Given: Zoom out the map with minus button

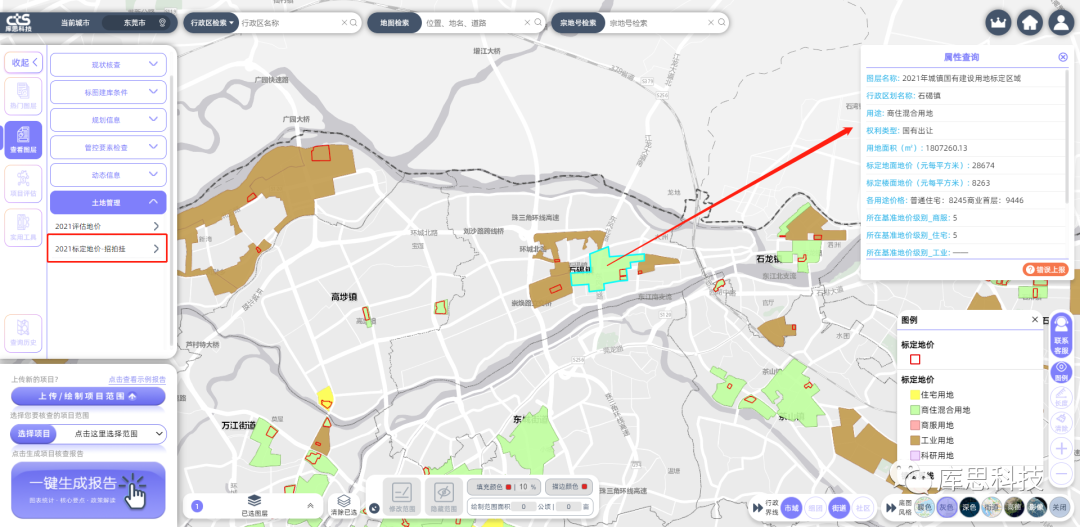Looking at the screenshot, I should point(1061,474).
